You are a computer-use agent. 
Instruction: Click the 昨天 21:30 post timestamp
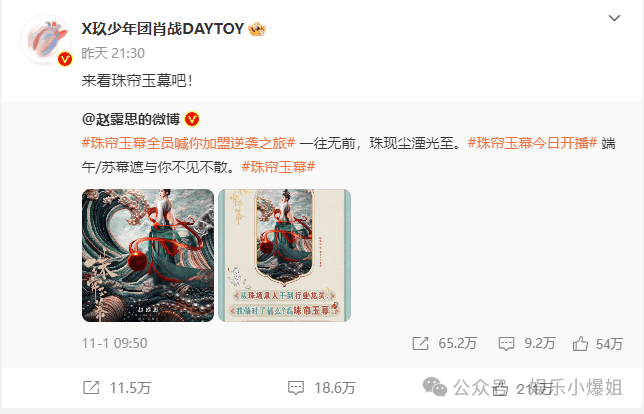[x=113, y=53]
